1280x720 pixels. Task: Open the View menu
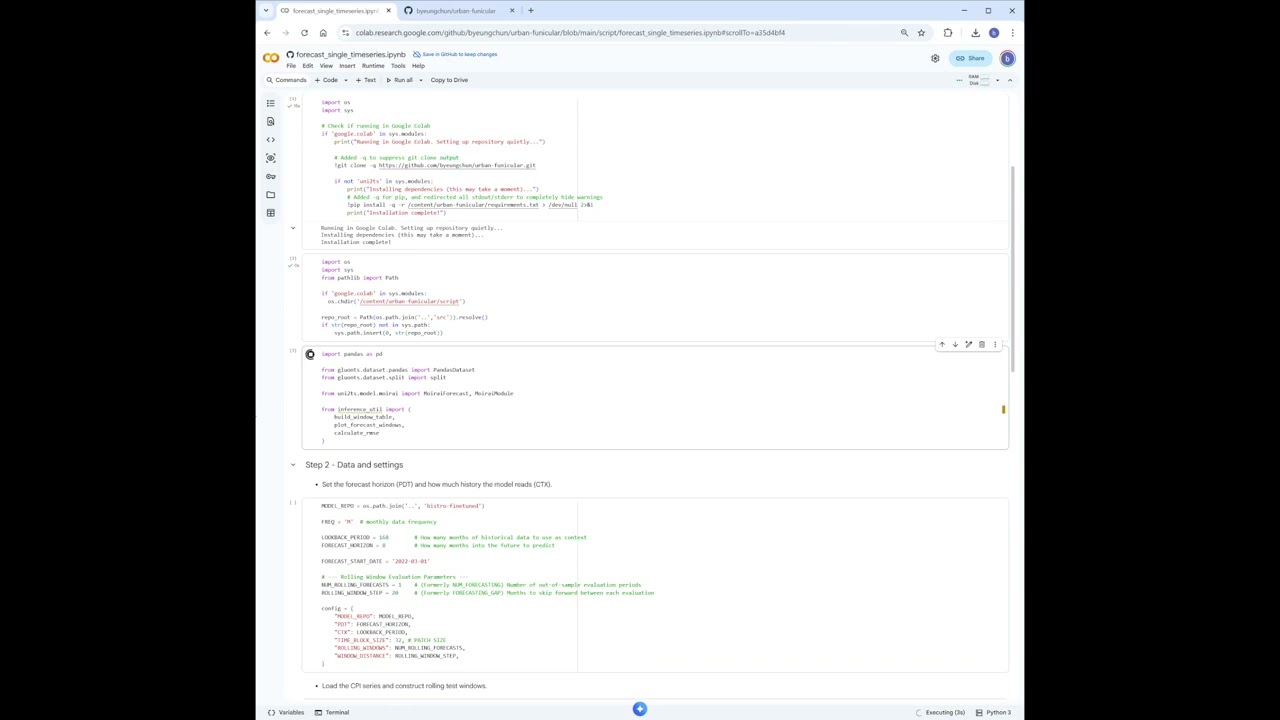[x=326, y=66]
